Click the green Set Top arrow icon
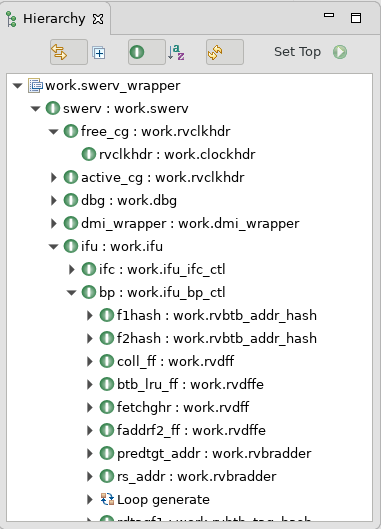This screenshot has width=381, height=529. click(339, 52)
